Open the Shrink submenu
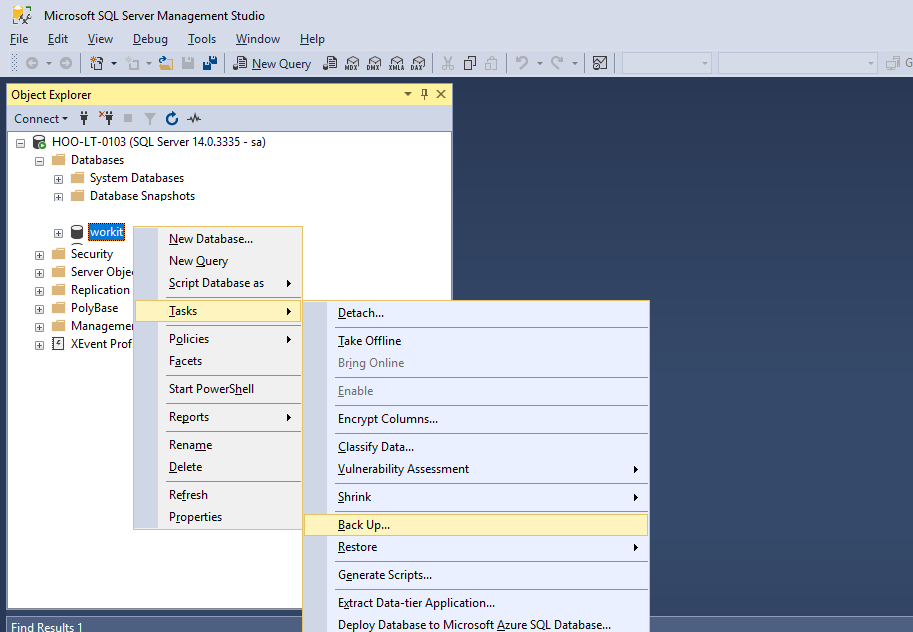913x632 pixels. pos(476,497)
